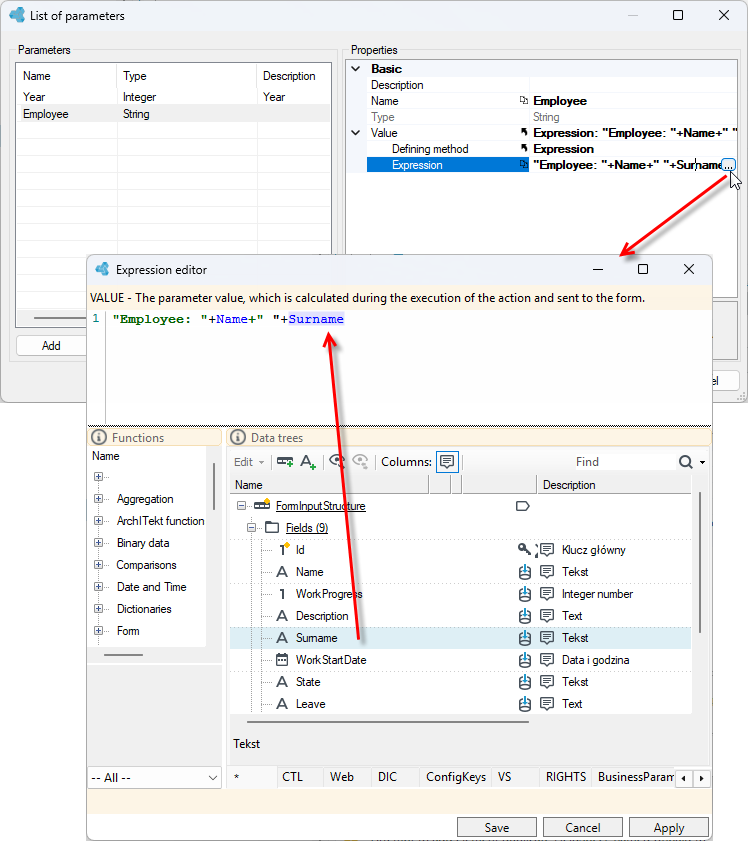
Task: Click the Data trees panel info icon
Action: pyautogui.click(x=238, y=437)
